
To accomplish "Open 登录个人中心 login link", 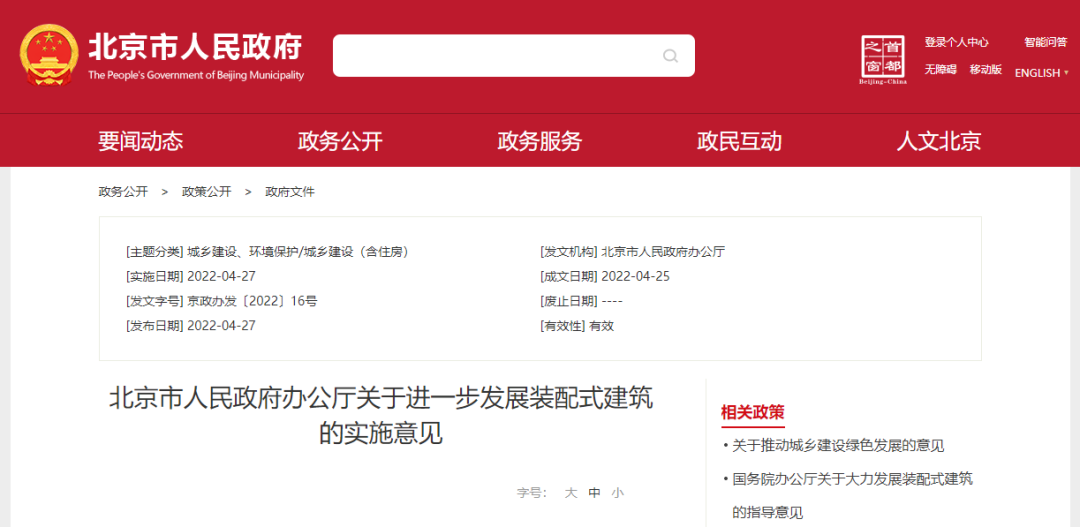I will 956,42.
